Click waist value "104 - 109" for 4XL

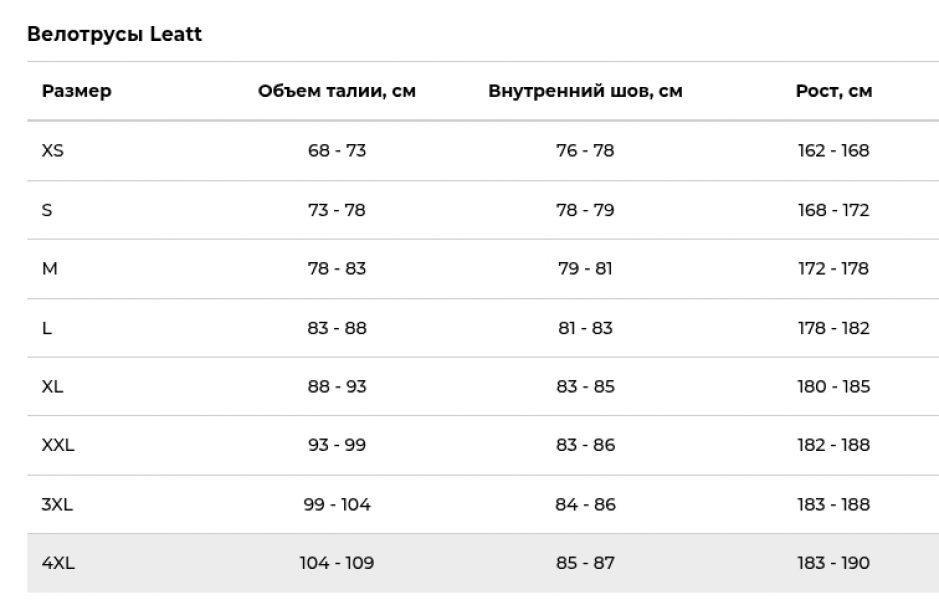point(337,563)
